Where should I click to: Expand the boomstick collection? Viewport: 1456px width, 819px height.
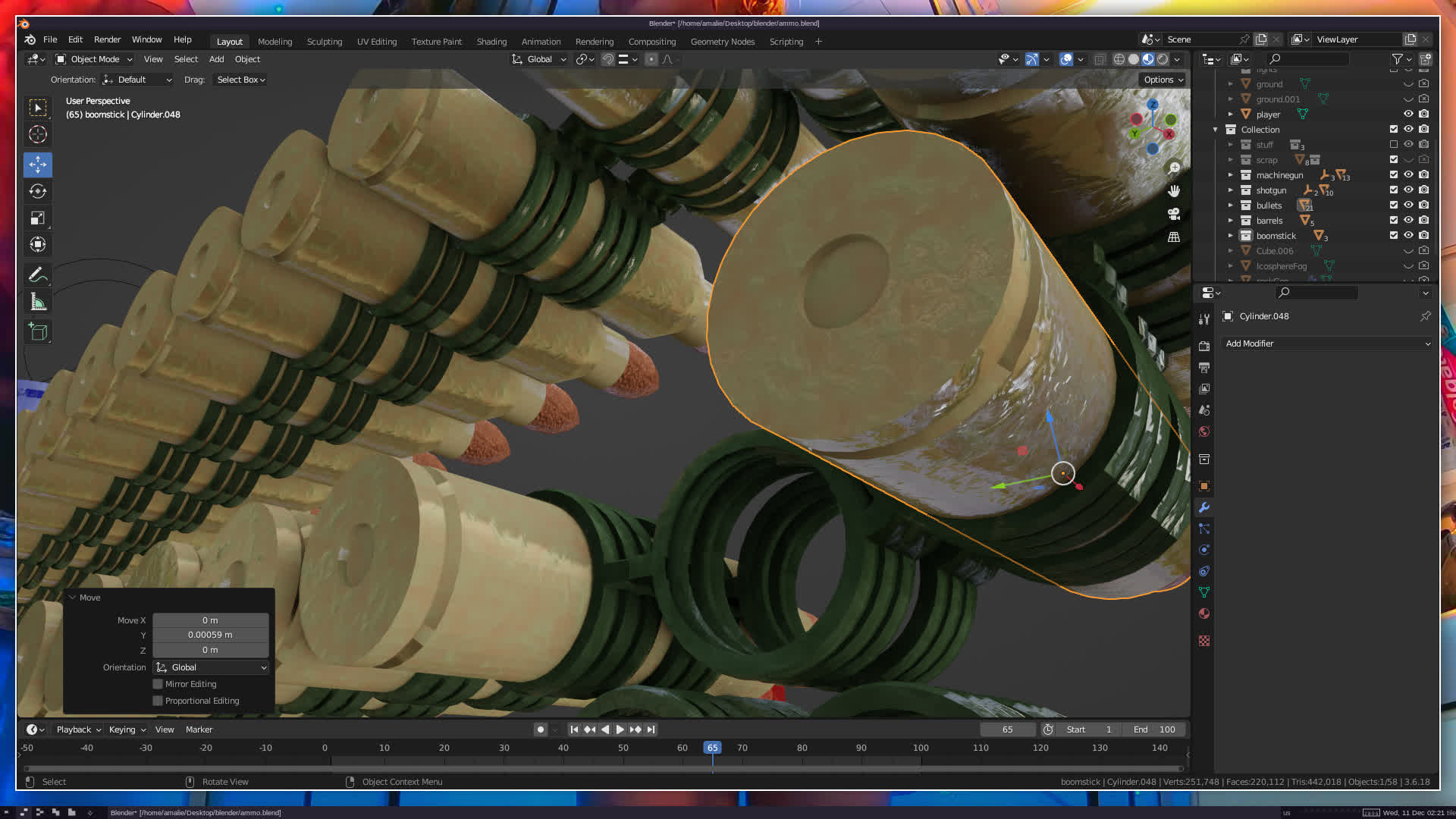coord(1230,236)
